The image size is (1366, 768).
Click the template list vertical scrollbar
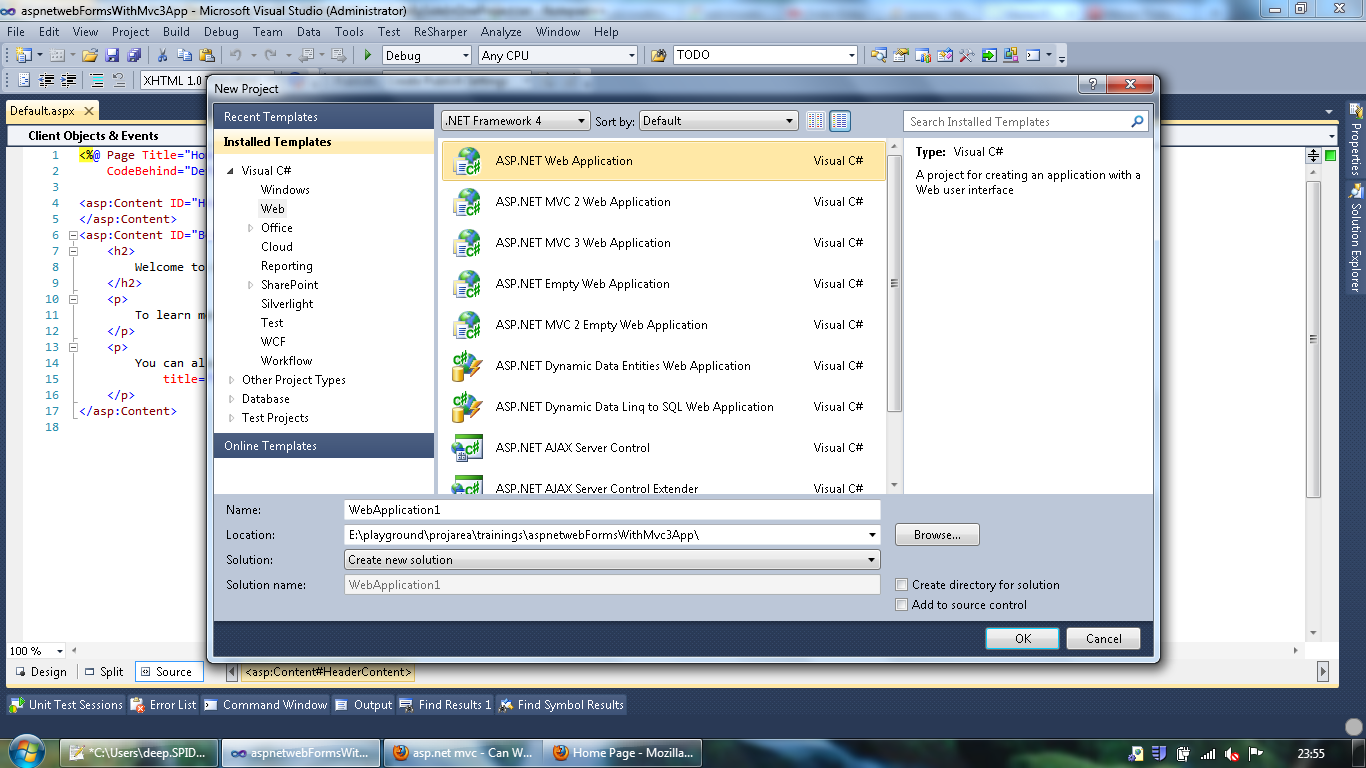click(x=894, y=316)
